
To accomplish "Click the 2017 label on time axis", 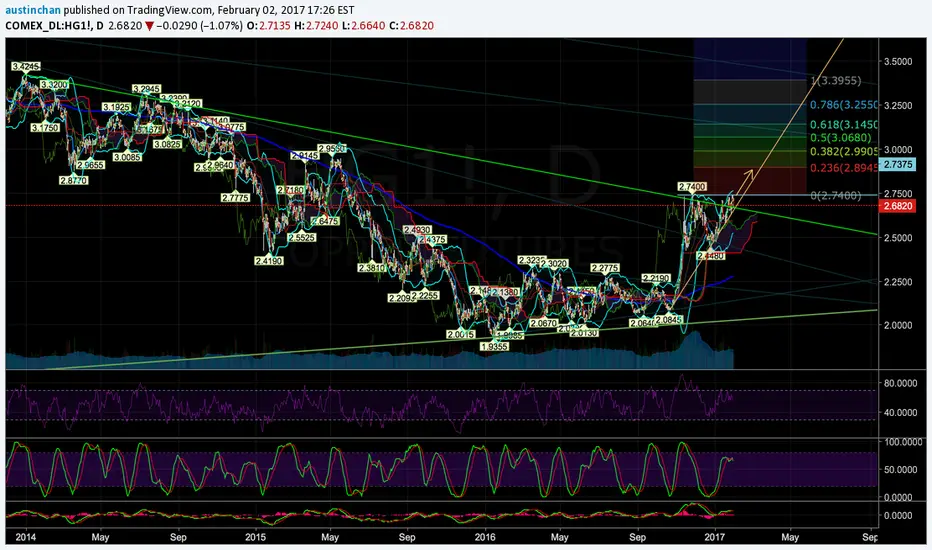I will pyautogui.click(x=715, y=537).
